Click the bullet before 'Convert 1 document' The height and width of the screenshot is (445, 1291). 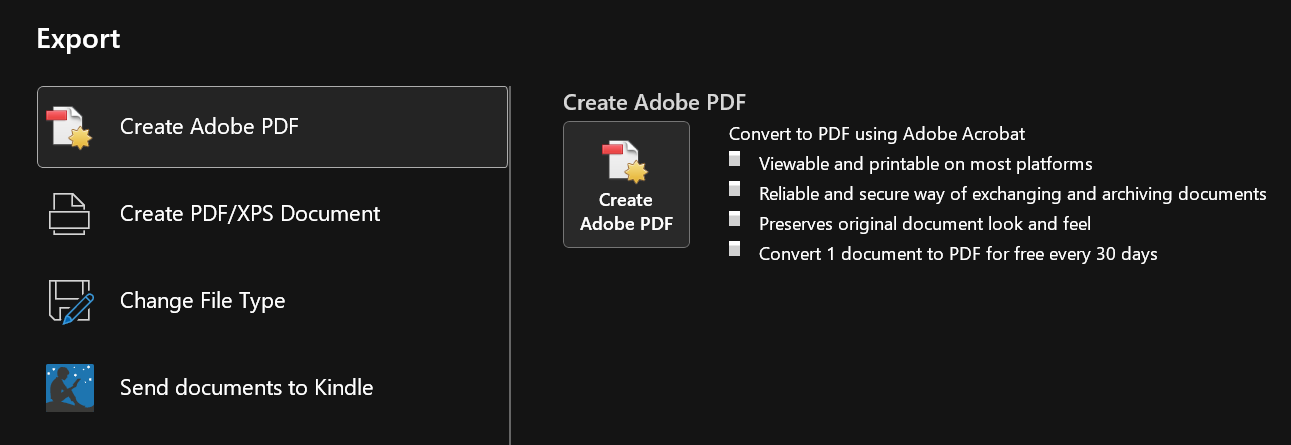pyautogui.click(x=735, y=249)
